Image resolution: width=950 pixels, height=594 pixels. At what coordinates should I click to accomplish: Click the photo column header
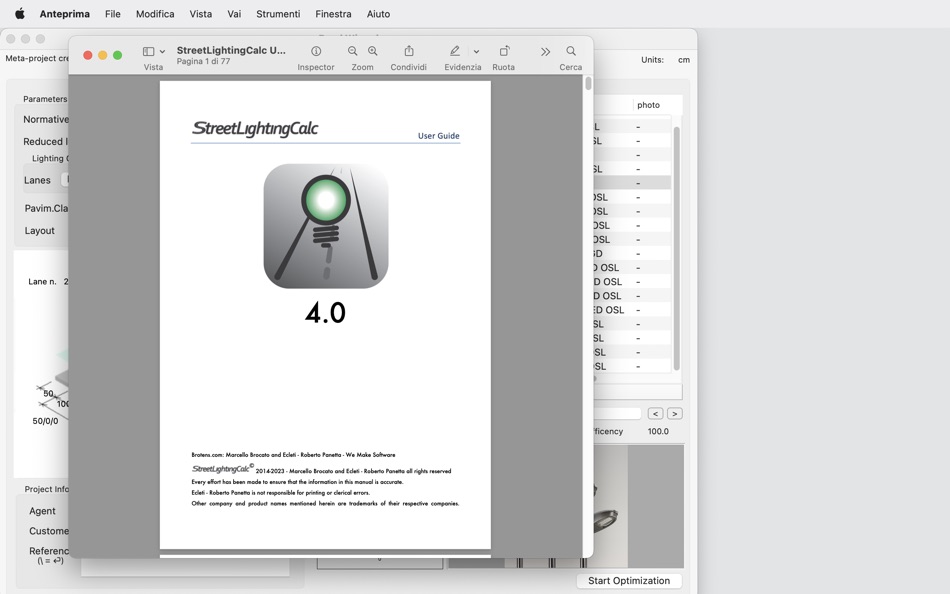pos(648,105)
